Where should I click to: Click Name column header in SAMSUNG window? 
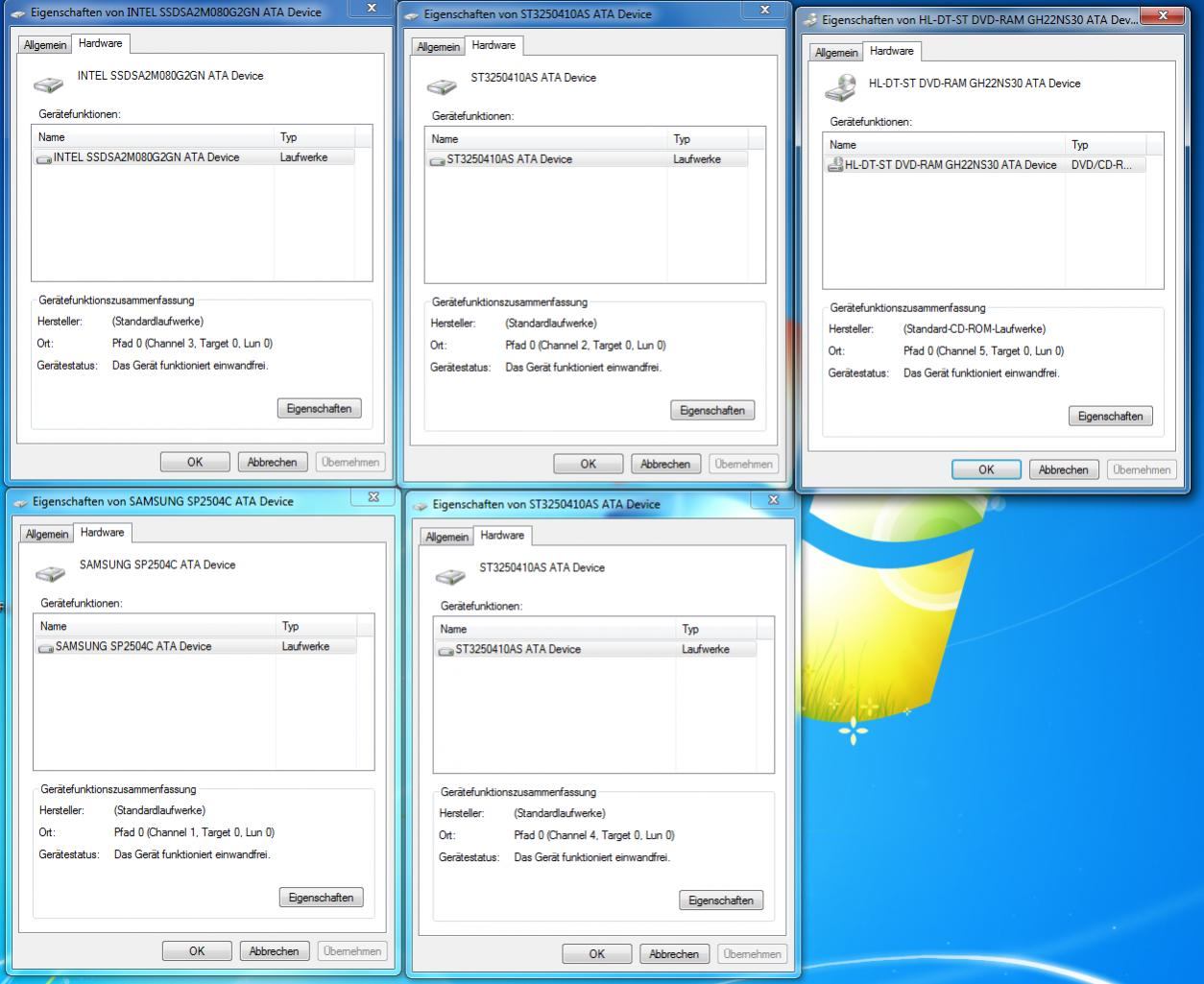pyautogui.click(x=155, y=626)
